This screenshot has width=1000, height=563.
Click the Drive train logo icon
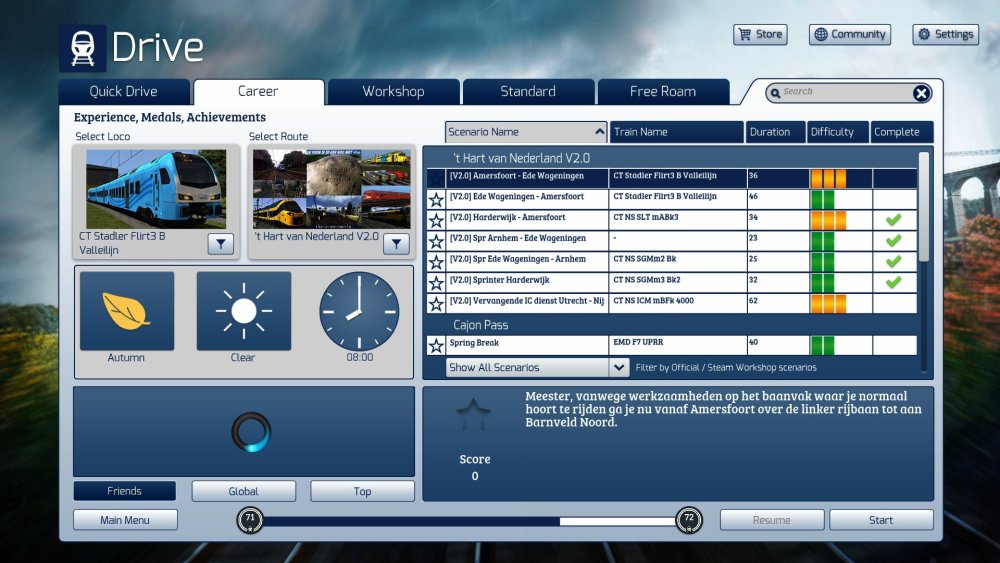pyautogui.click(x=82, y=48)
